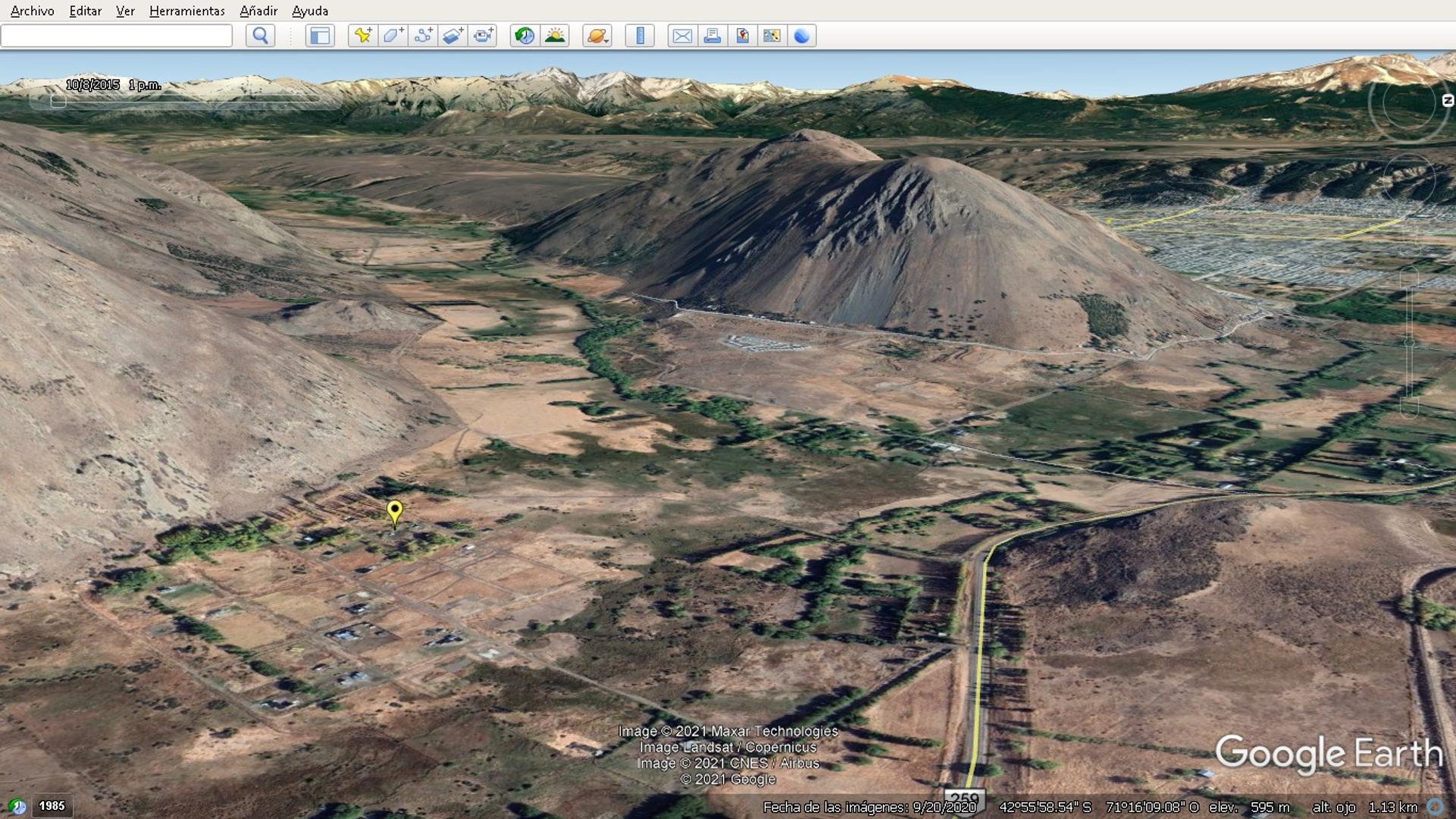
Task: Click the streaming indicator icon in status bar
Action: [1435, 807]
